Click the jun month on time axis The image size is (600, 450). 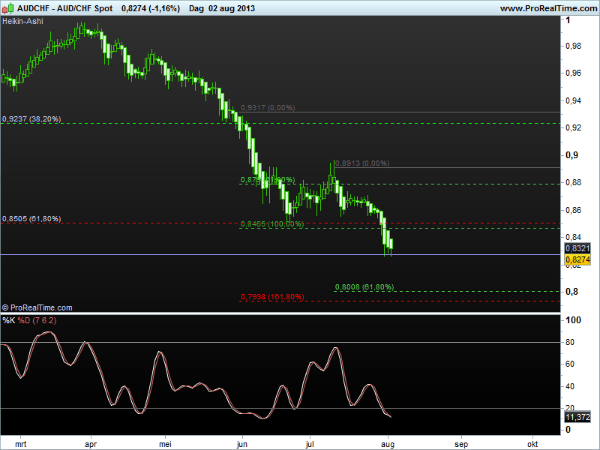242,444
